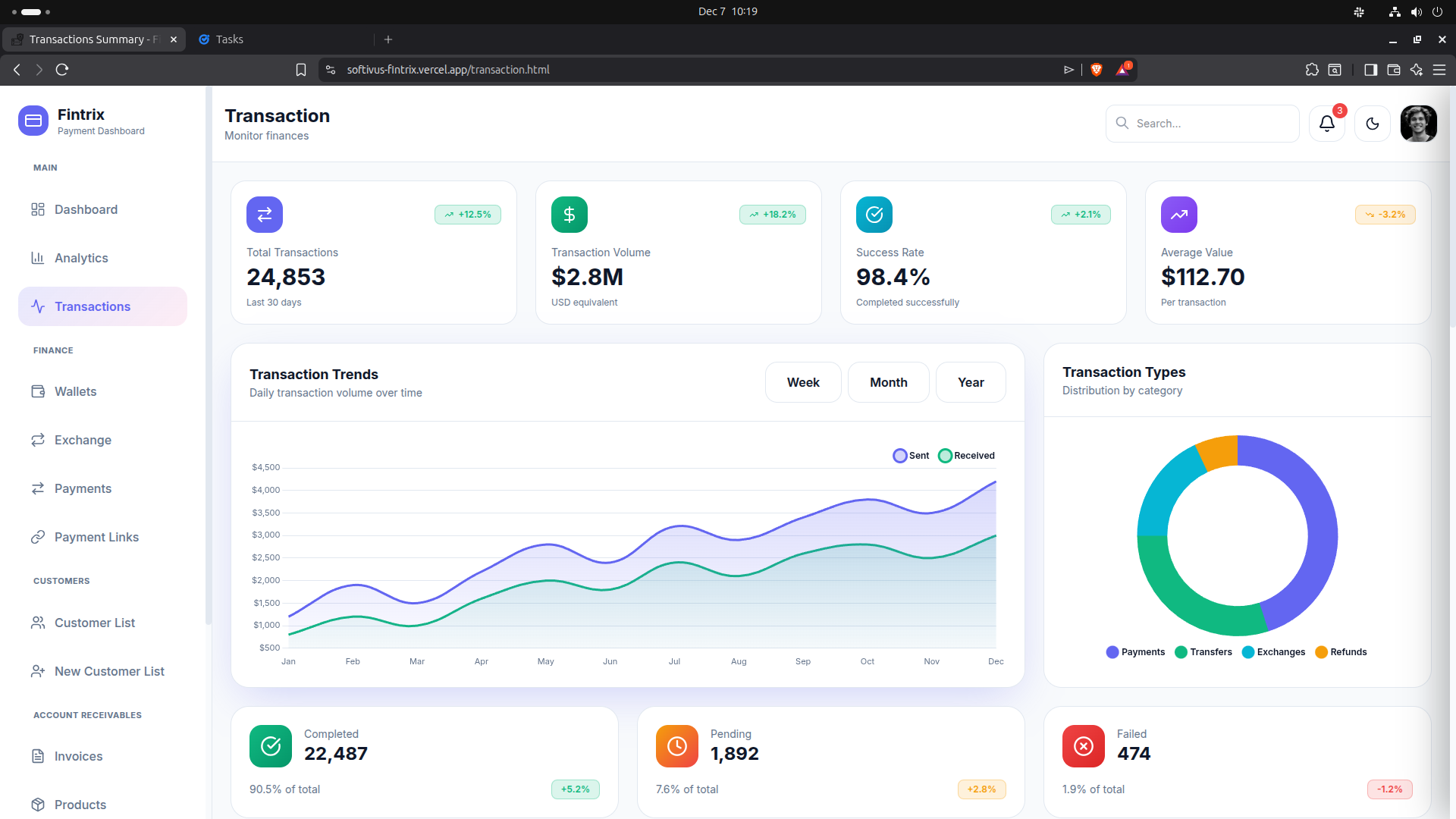Select the Week time range

pos(802,382)
